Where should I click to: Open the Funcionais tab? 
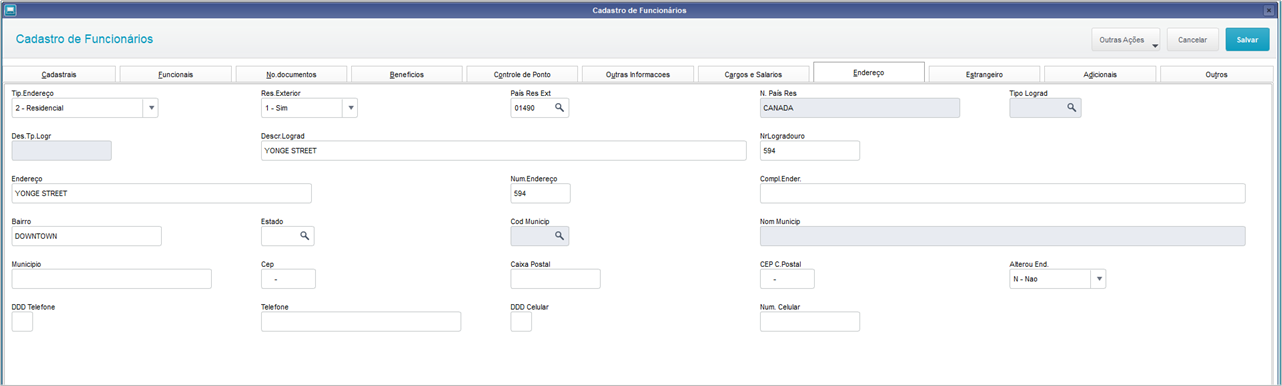pyautogui.click(x=175, y=75)
